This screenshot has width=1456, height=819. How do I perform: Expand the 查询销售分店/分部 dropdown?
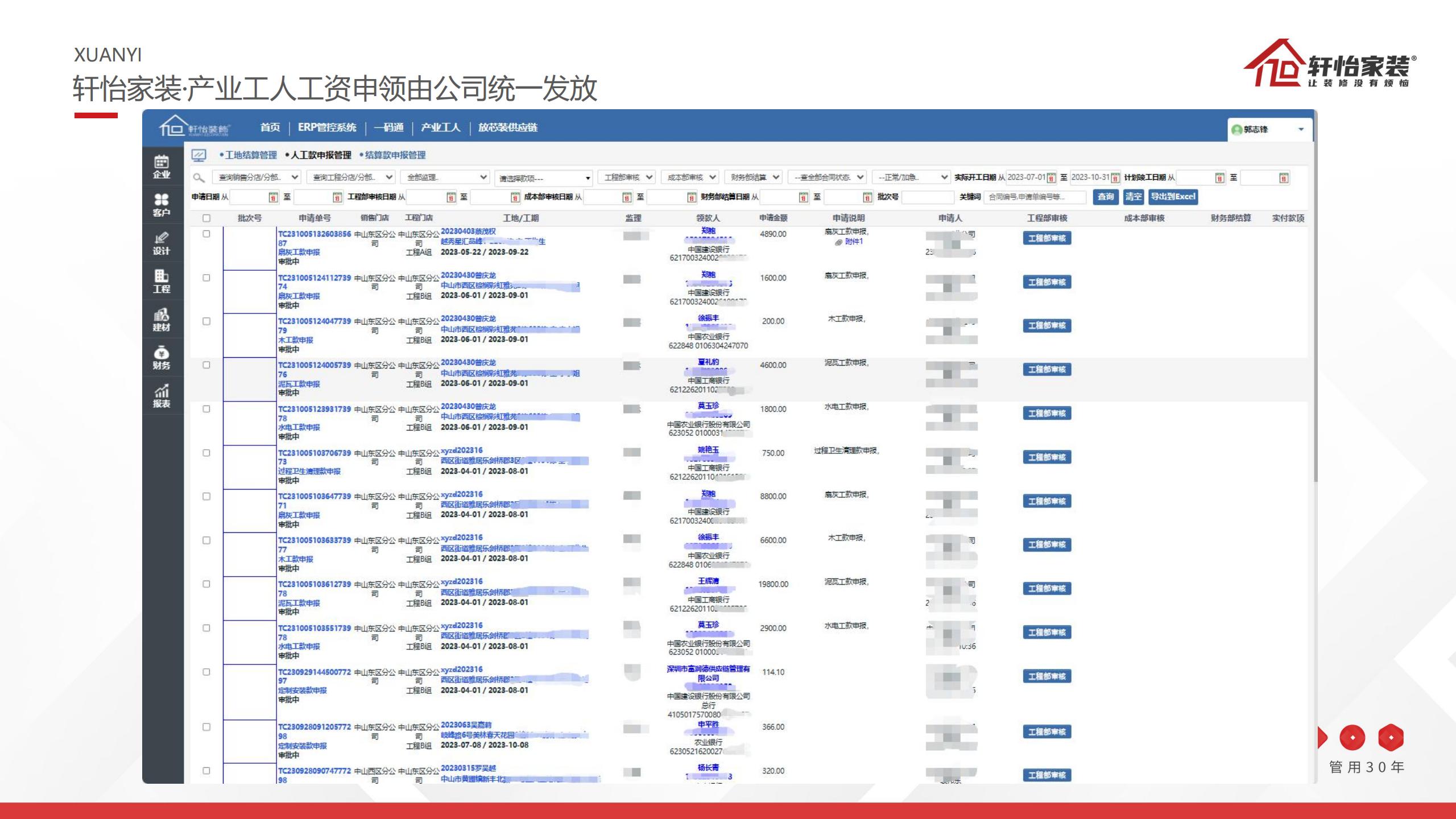pyautogui.click(x=257, y=177)
